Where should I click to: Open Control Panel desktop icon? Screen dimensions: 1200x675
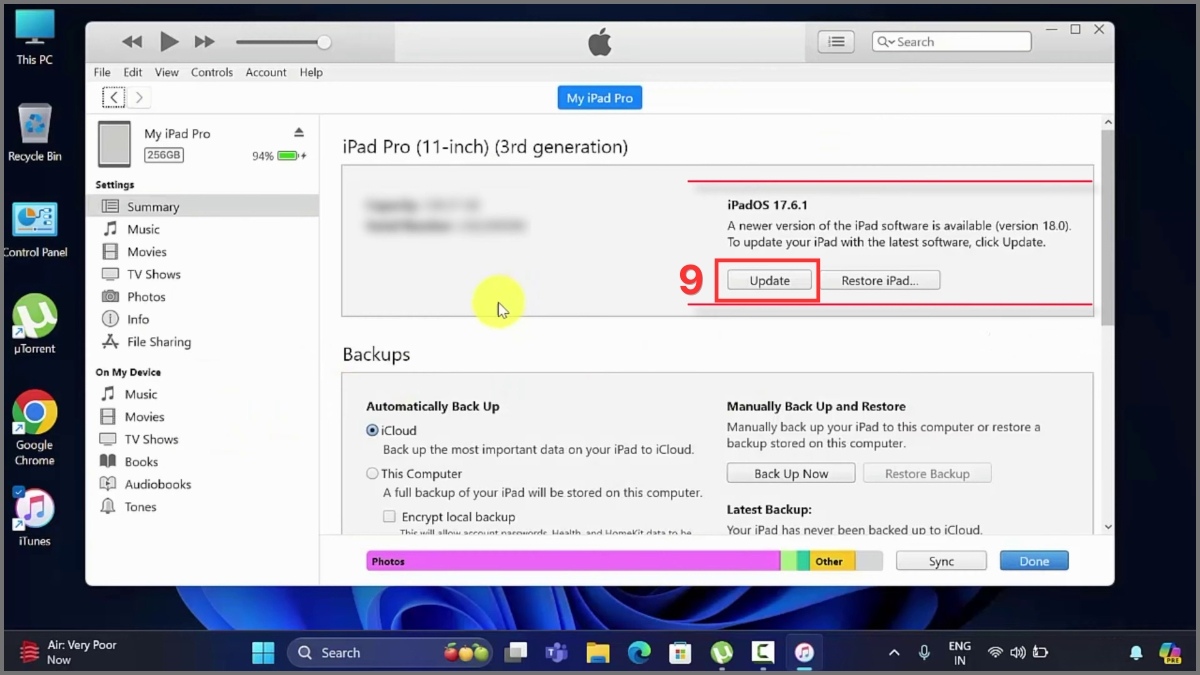(34, 230)
